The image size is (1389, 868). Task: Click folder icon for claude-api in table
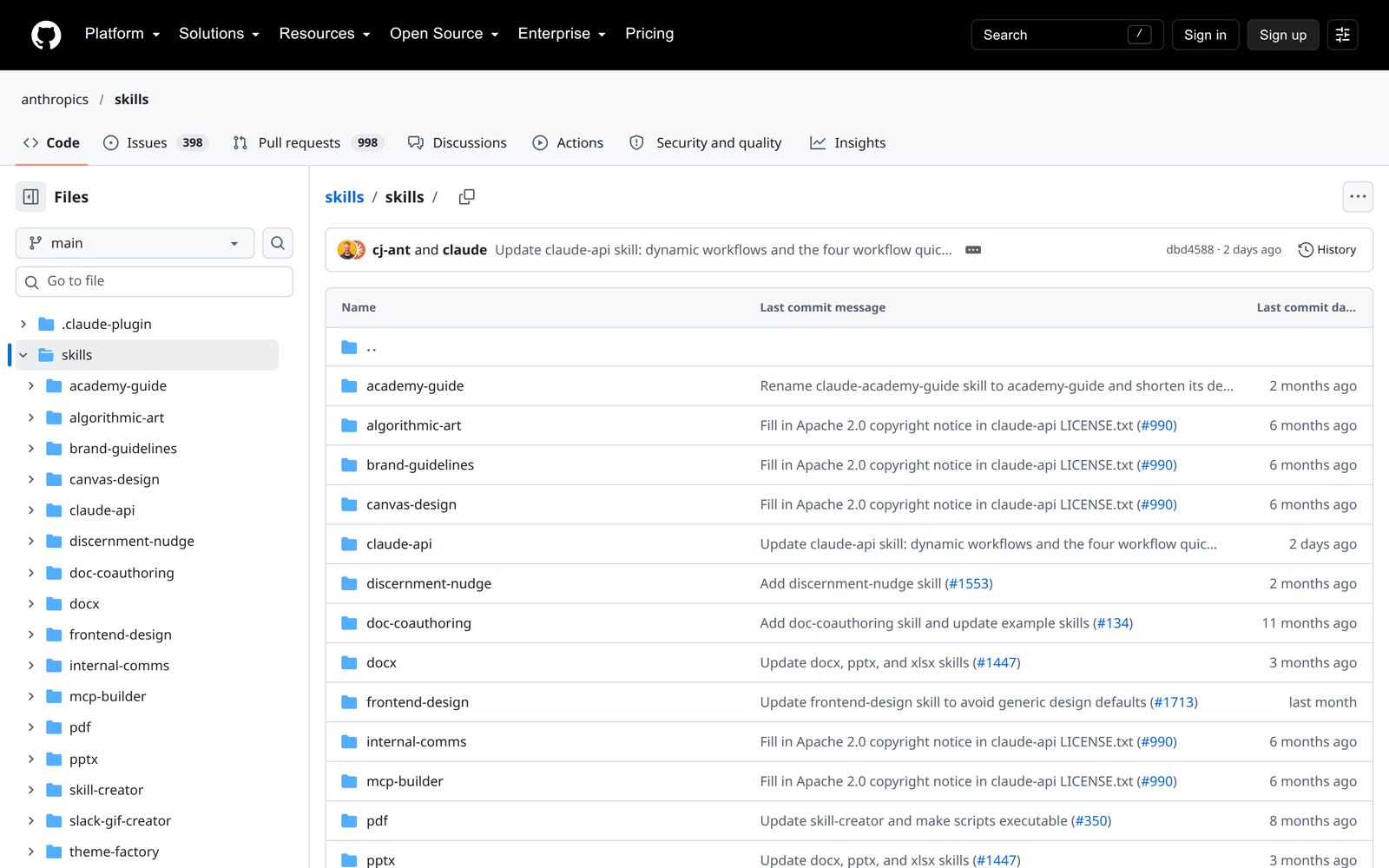point(349,544)
